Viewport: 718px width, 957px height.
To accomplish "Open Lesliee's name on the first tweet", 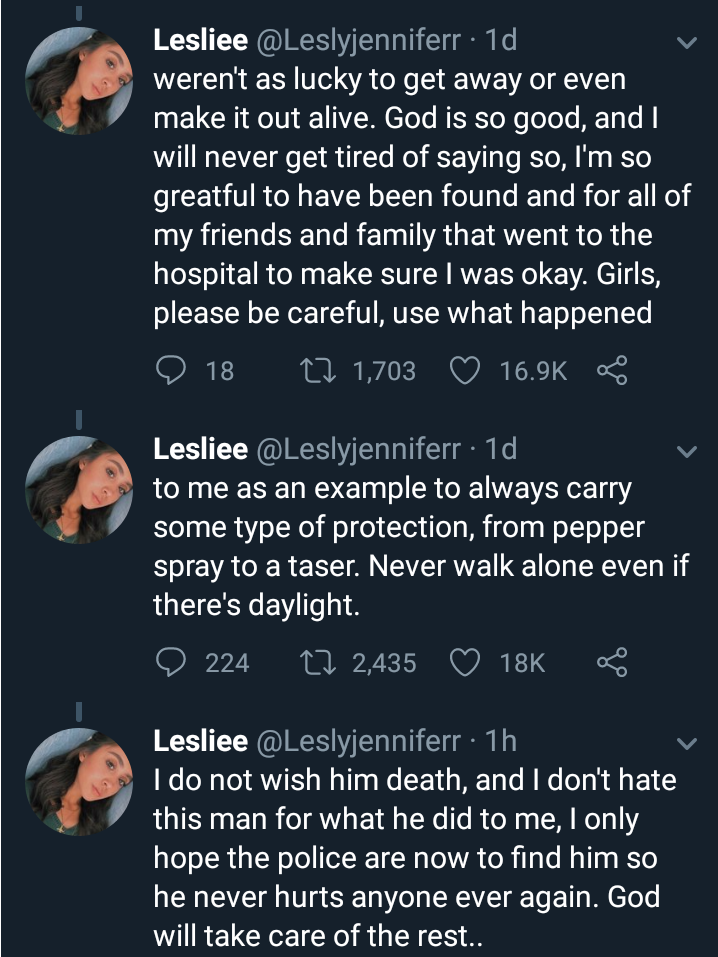I will click(200, 41).
